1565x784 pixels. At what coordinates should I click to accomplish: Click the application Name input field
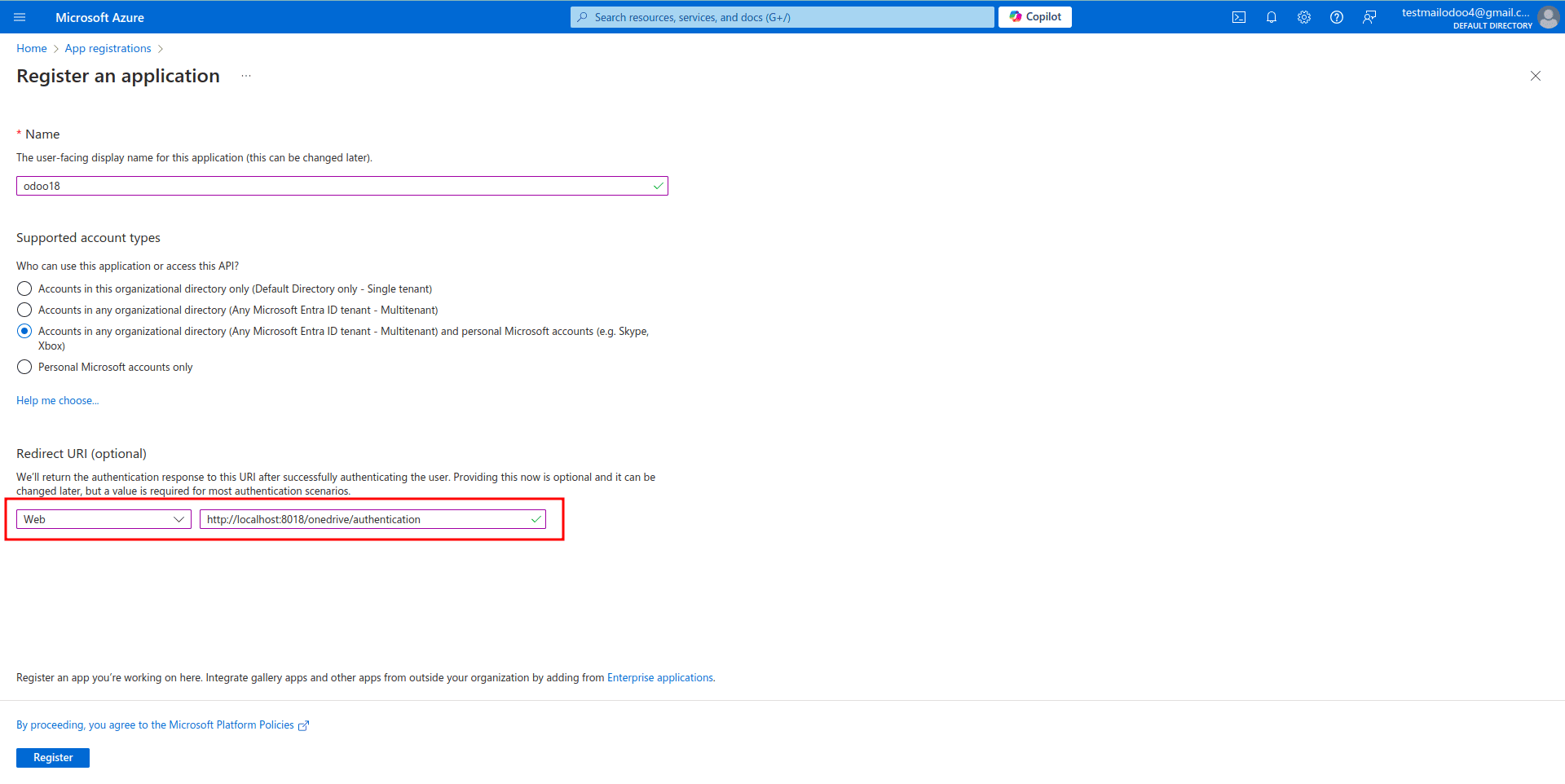(334, 186)
